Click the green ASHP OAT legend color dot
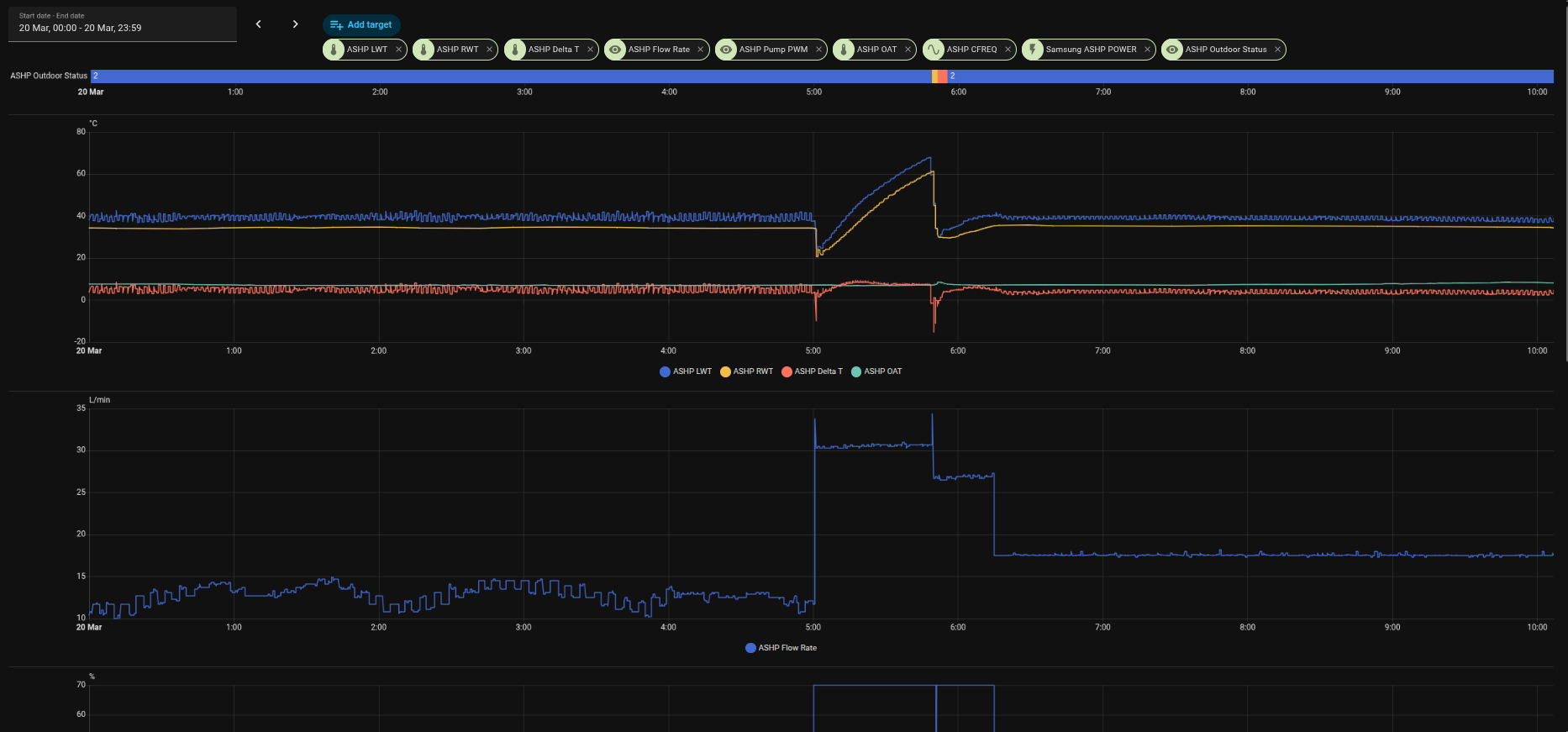The height and width of the screenshot is (732, 1568). pos(856,371)
